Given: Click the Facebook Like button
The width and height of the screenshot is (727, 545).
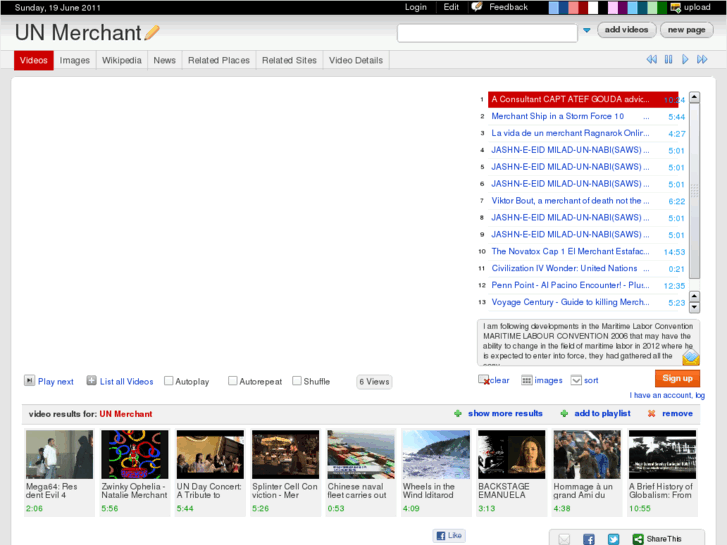Looking at the screenshot, I should point(449,535).
